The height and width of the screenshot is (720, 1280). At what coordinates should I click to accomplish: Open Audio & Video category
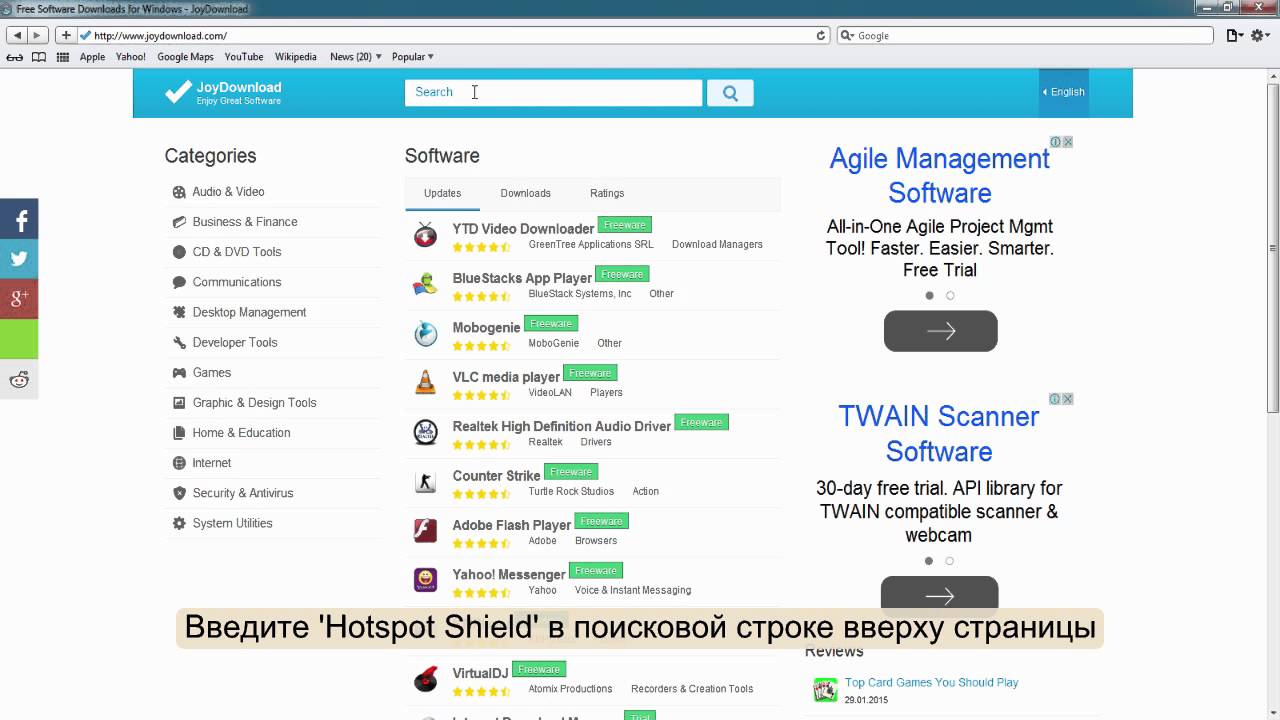(228, 192)
